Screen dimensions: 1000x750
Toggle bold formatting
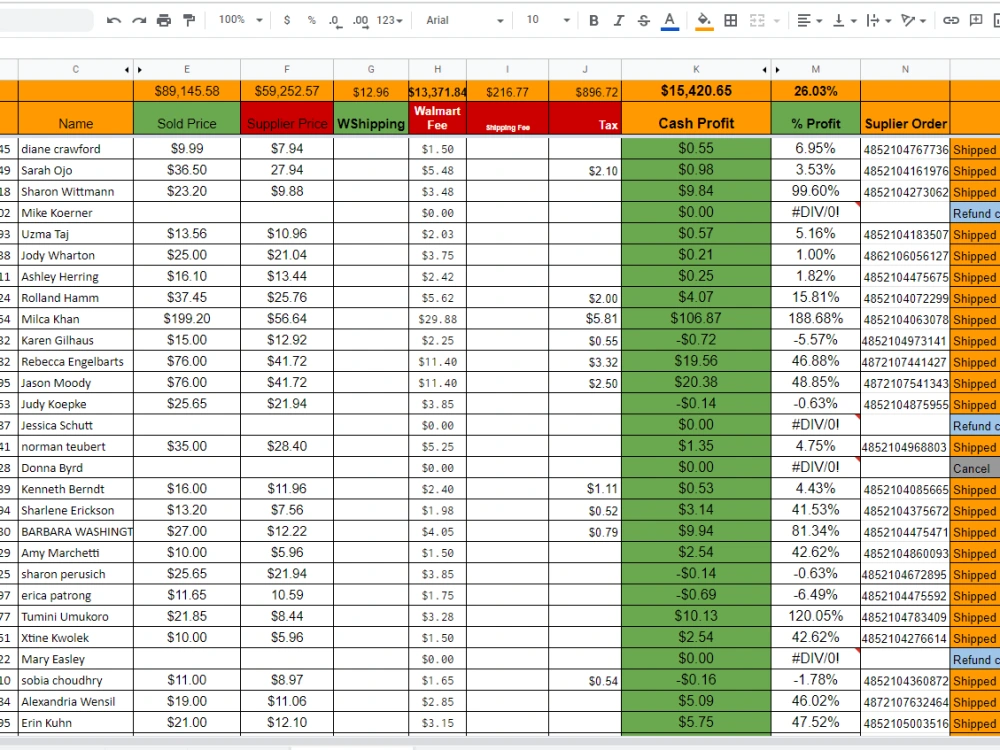[594, 20]
